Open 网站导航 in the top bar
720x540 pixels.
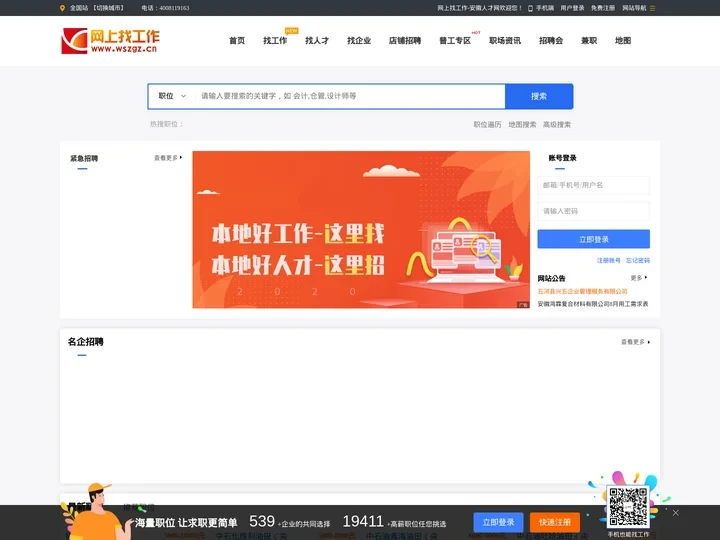(634, 8)
